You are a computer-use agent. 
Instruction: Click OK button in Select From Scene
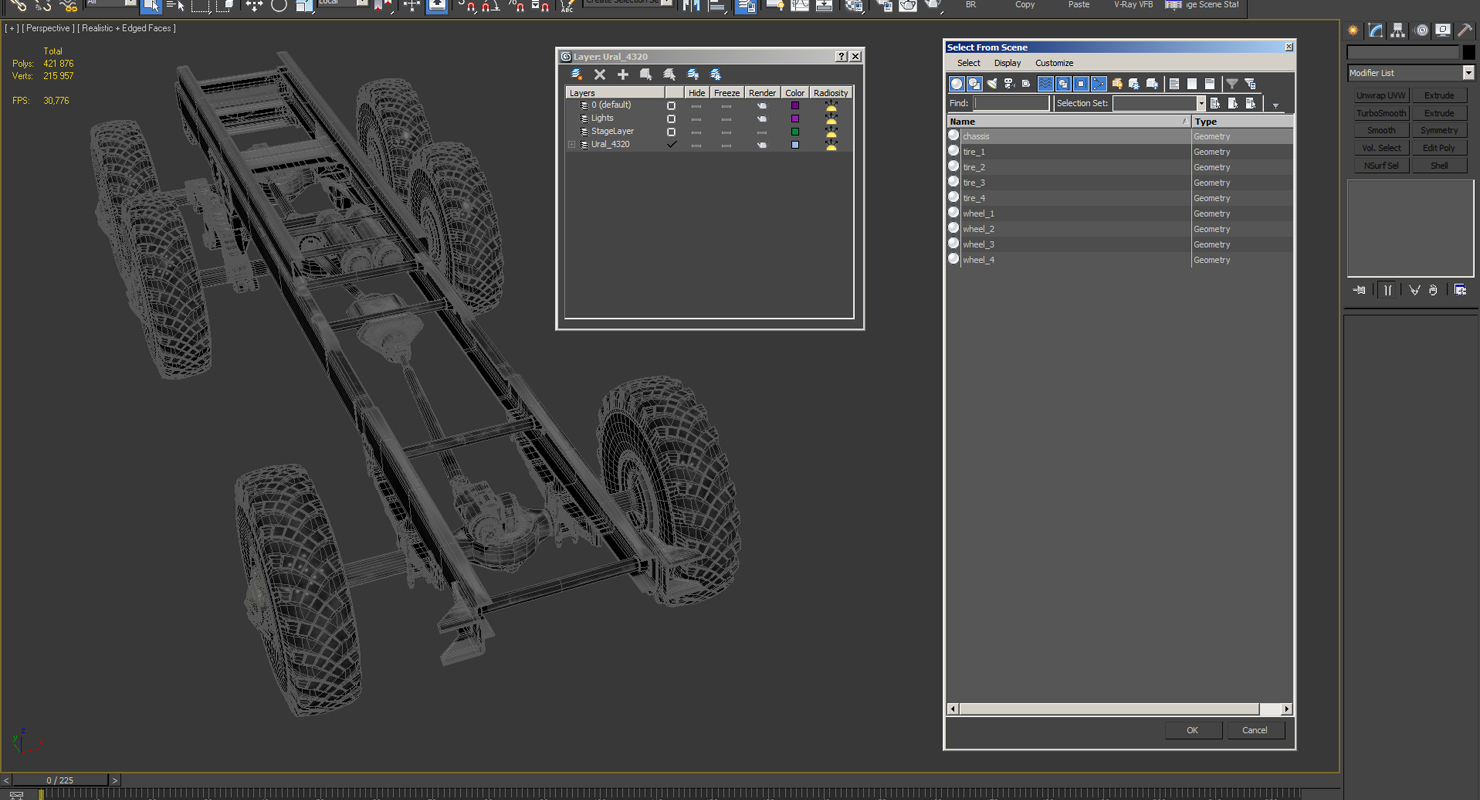coord(1192,730)
